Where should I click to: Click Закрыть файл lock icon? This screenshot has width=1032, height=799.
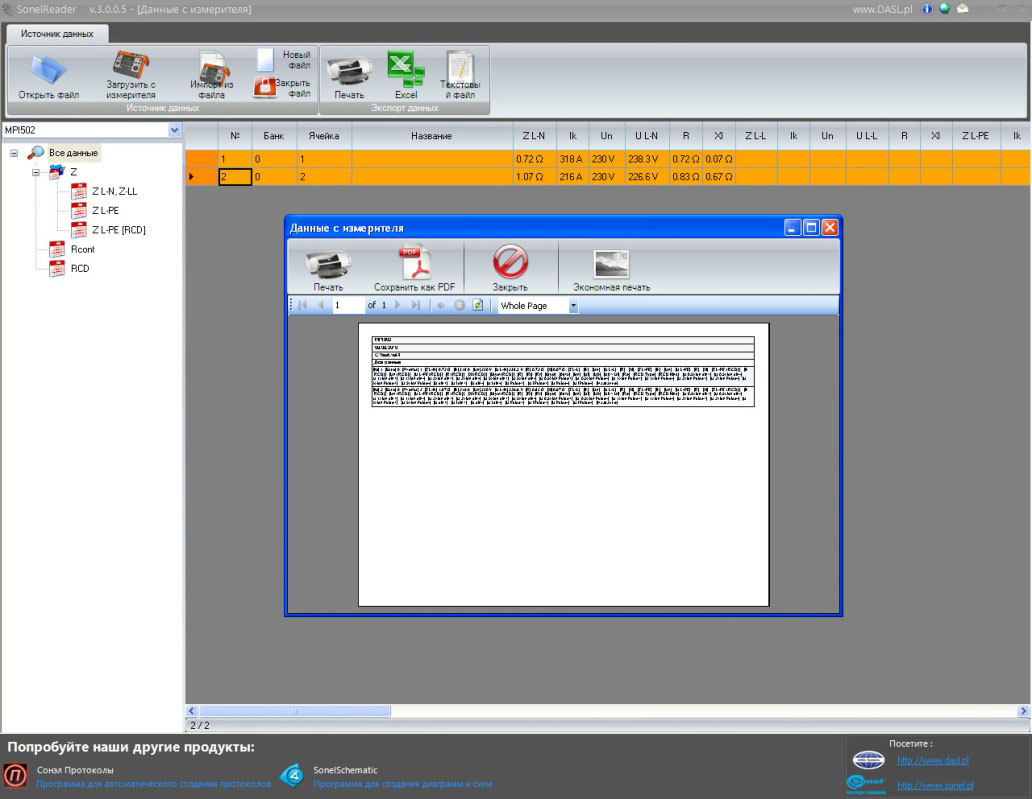[265, 87]
